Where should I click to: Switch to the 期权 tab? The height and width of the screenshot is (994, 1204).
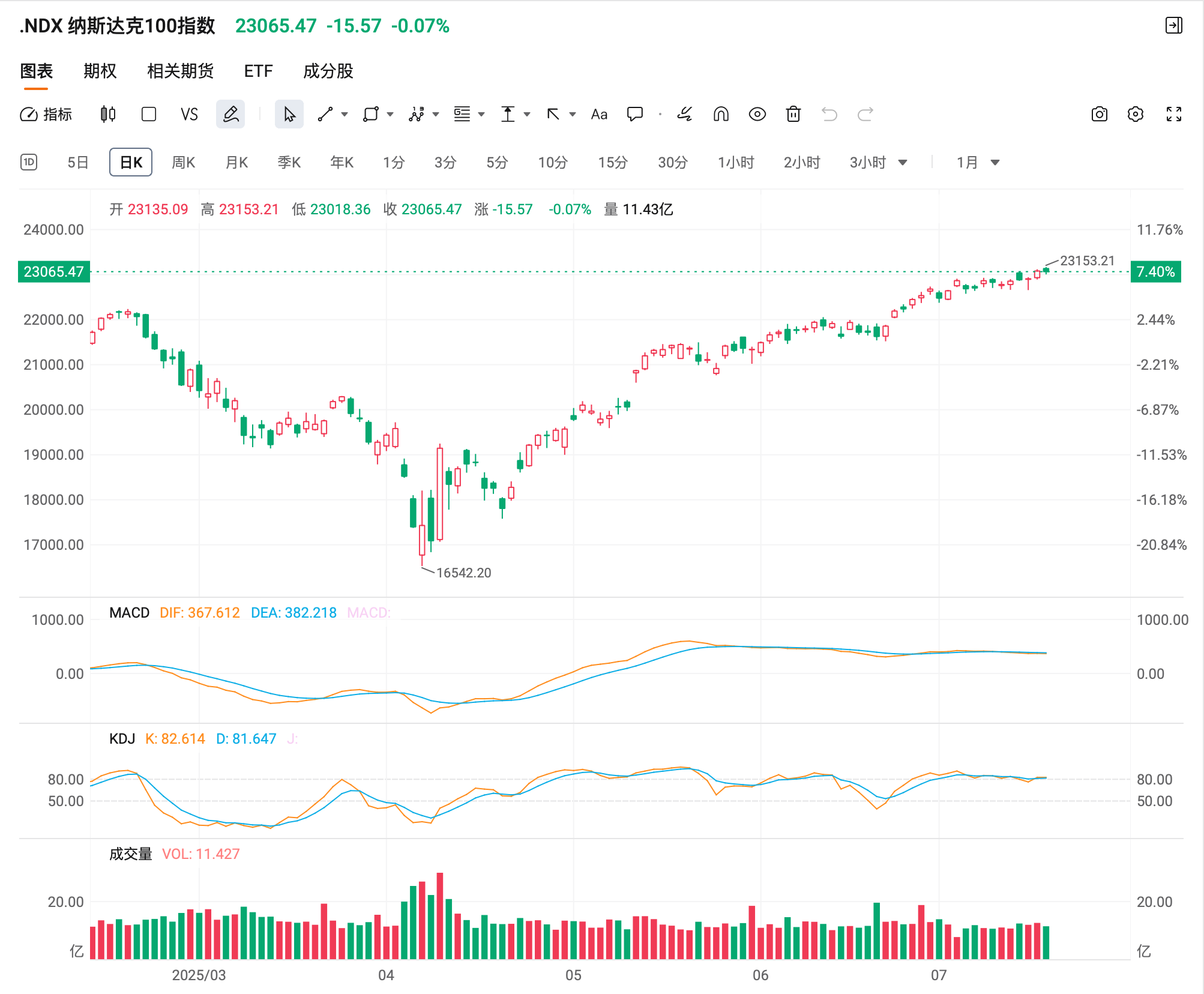(100, 71)
